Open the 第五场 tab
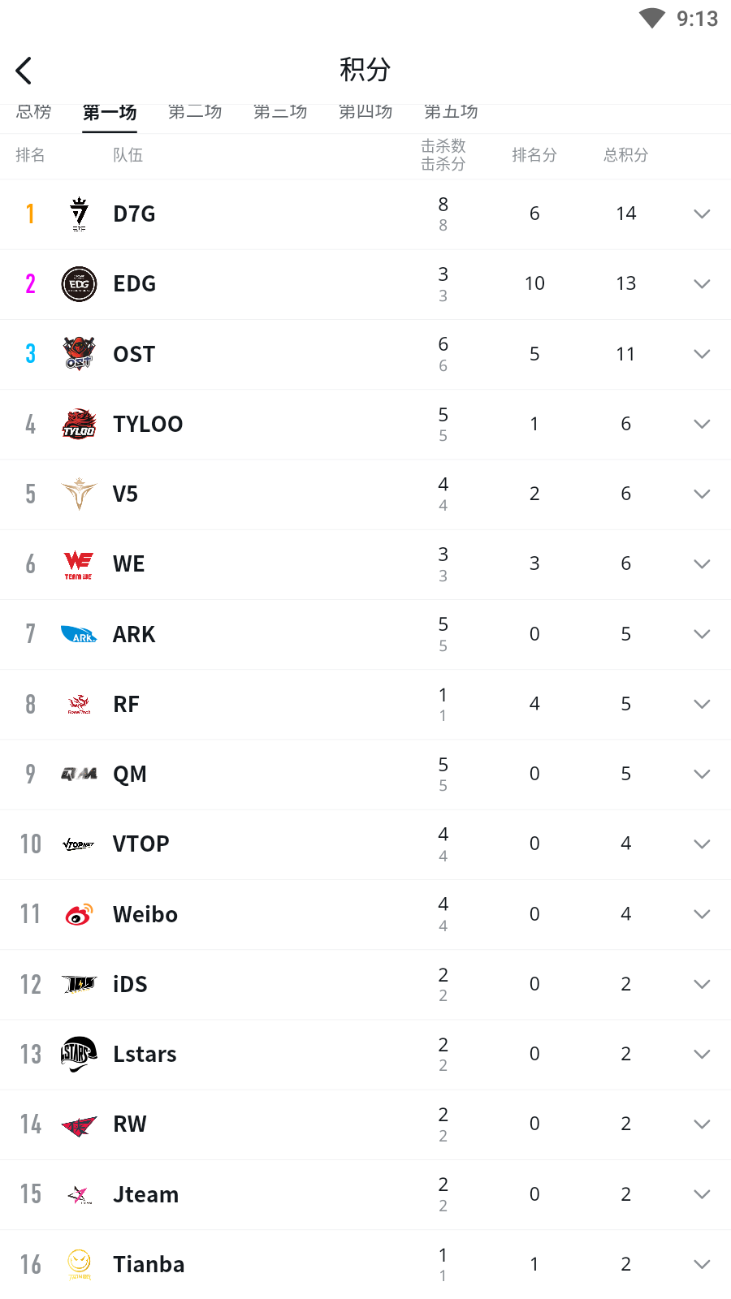This screenshot has height=1299, width=731. (451, 113)
